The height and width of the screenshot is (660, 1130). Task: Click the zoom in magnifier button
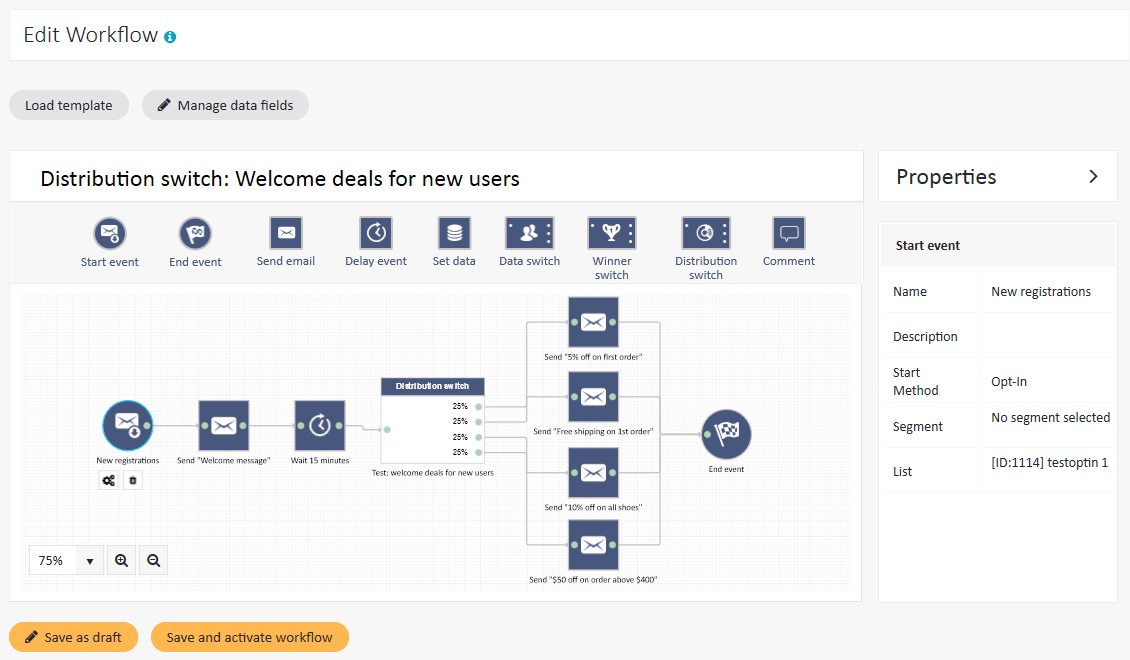point(121,561)
